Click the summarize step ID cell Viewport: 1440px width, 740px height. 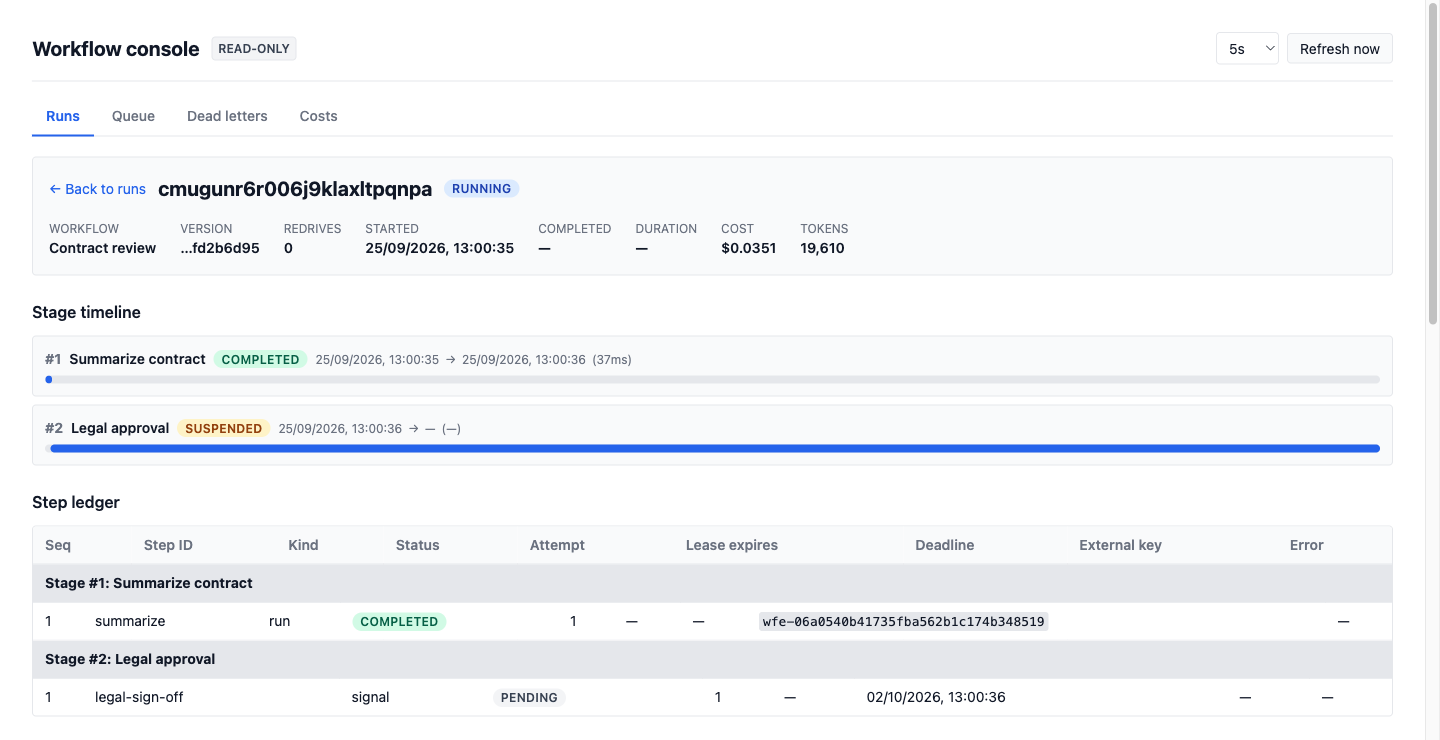130,621
